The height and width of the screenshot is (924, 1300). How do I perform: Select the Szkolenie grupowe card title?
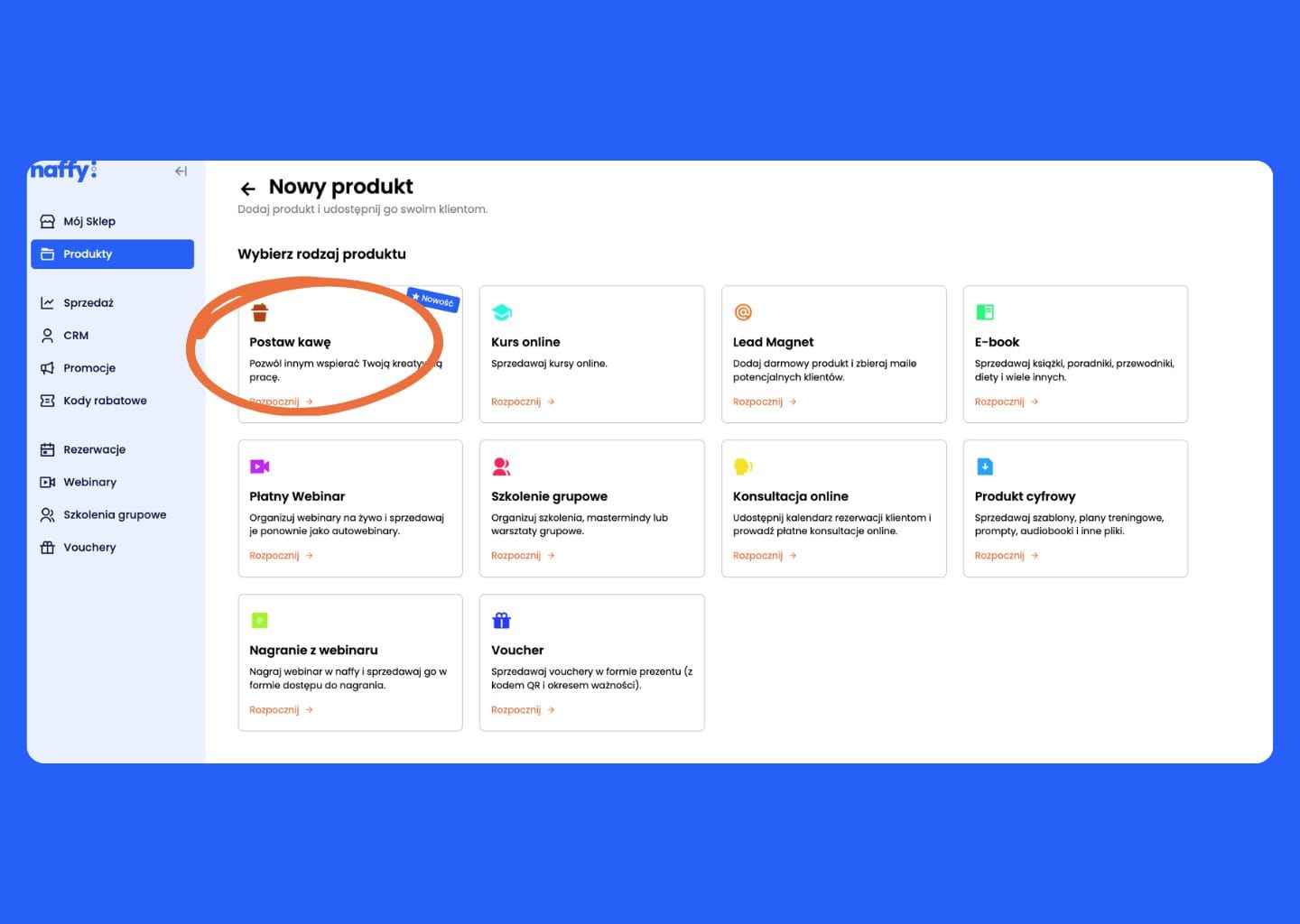click(549, 496)
